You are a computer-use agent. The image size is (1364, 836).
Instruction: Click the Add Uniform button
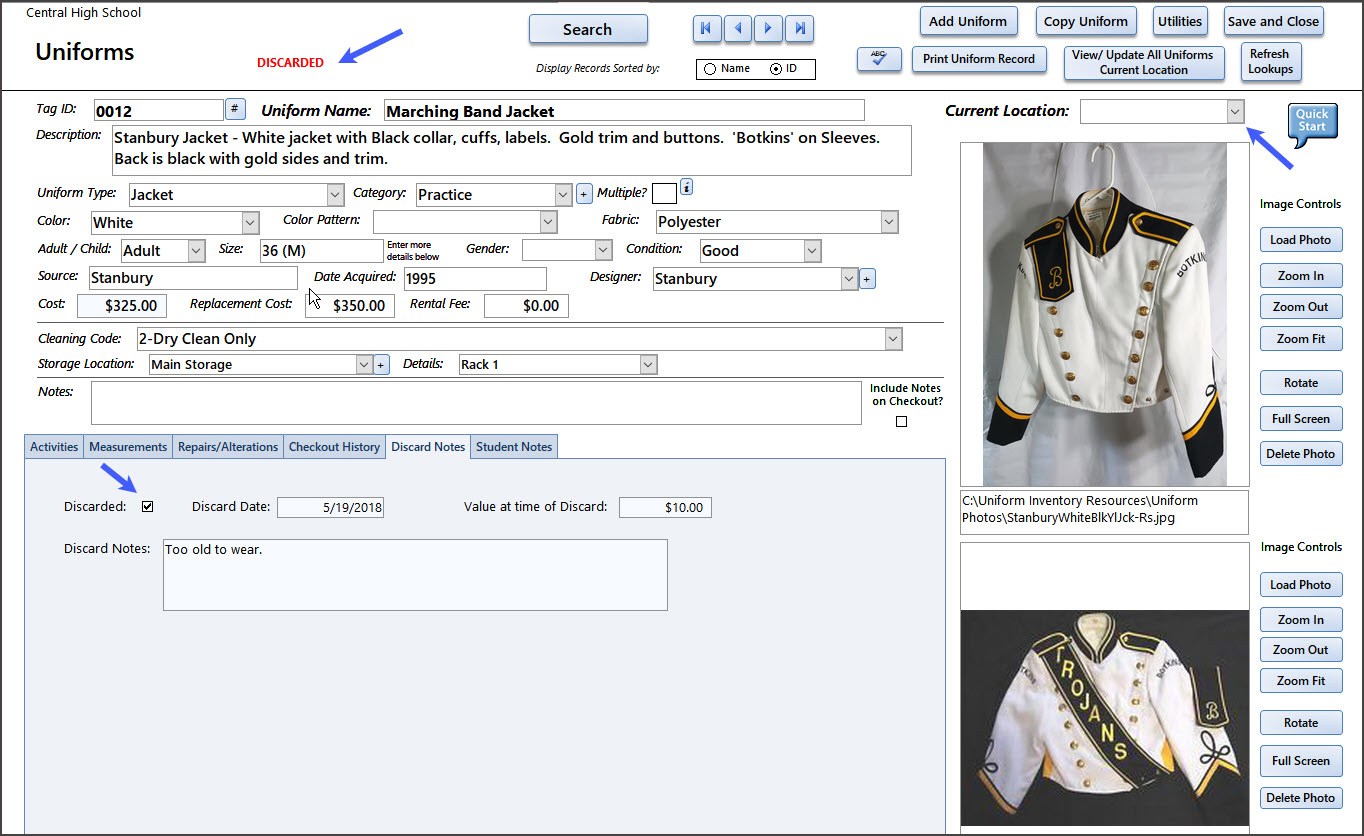pos(967,22)
